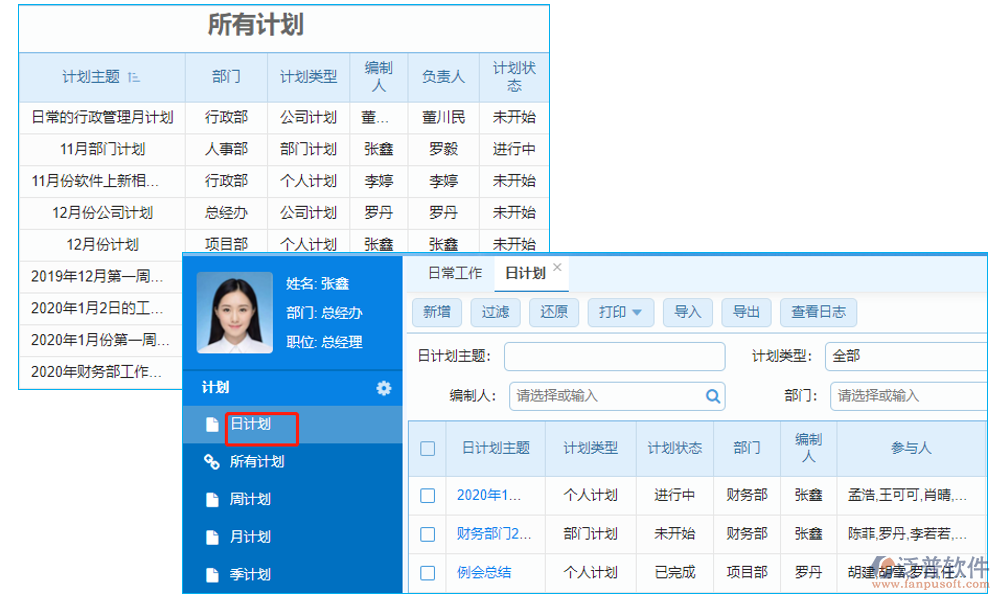The height and width of the screenshot is (600, 1000).
Task: Check the checkbox for the 例会总结 row
Action: (426, 572)
